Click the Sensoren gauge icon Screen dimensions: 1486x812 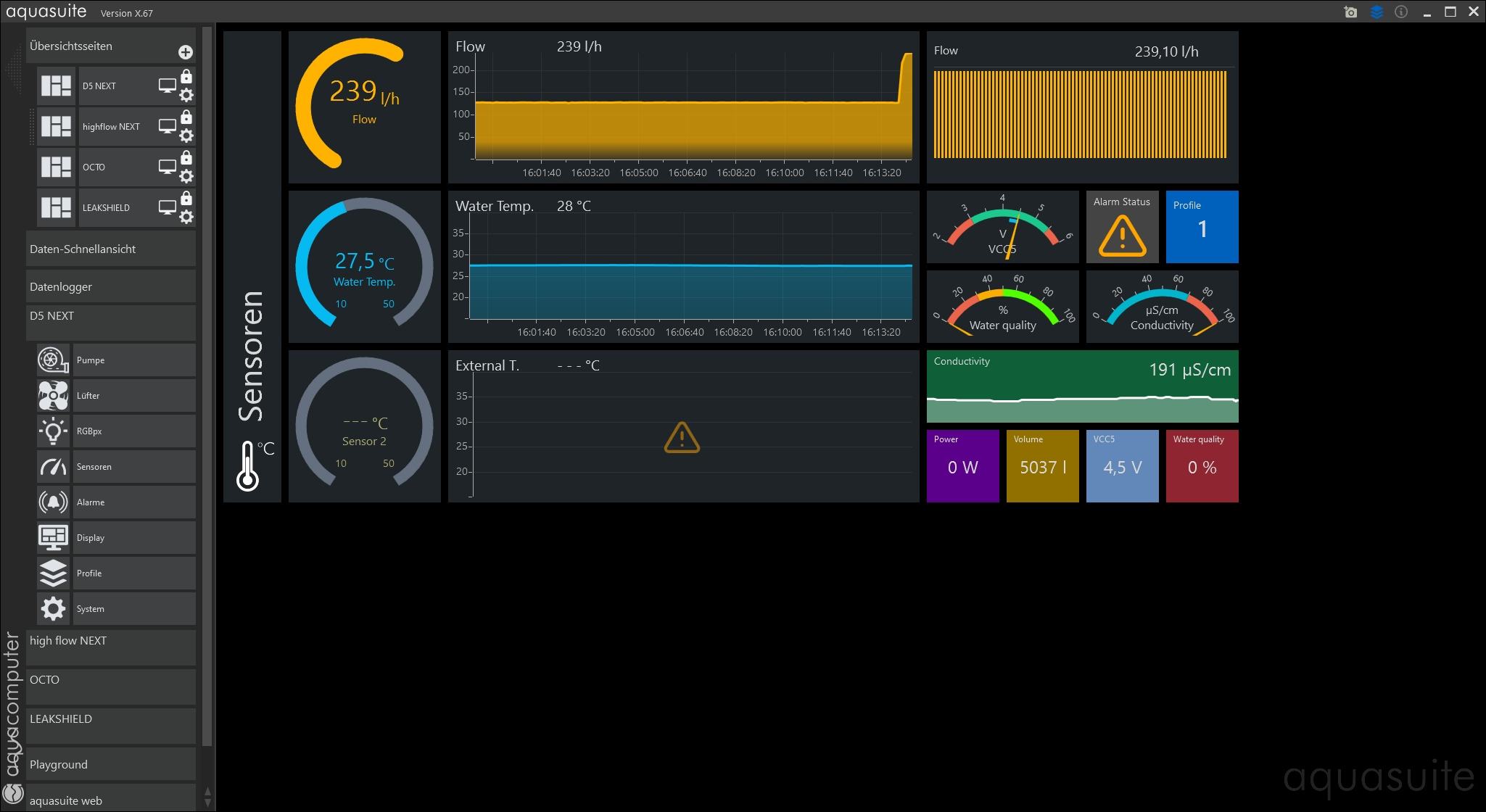(53, 467)
